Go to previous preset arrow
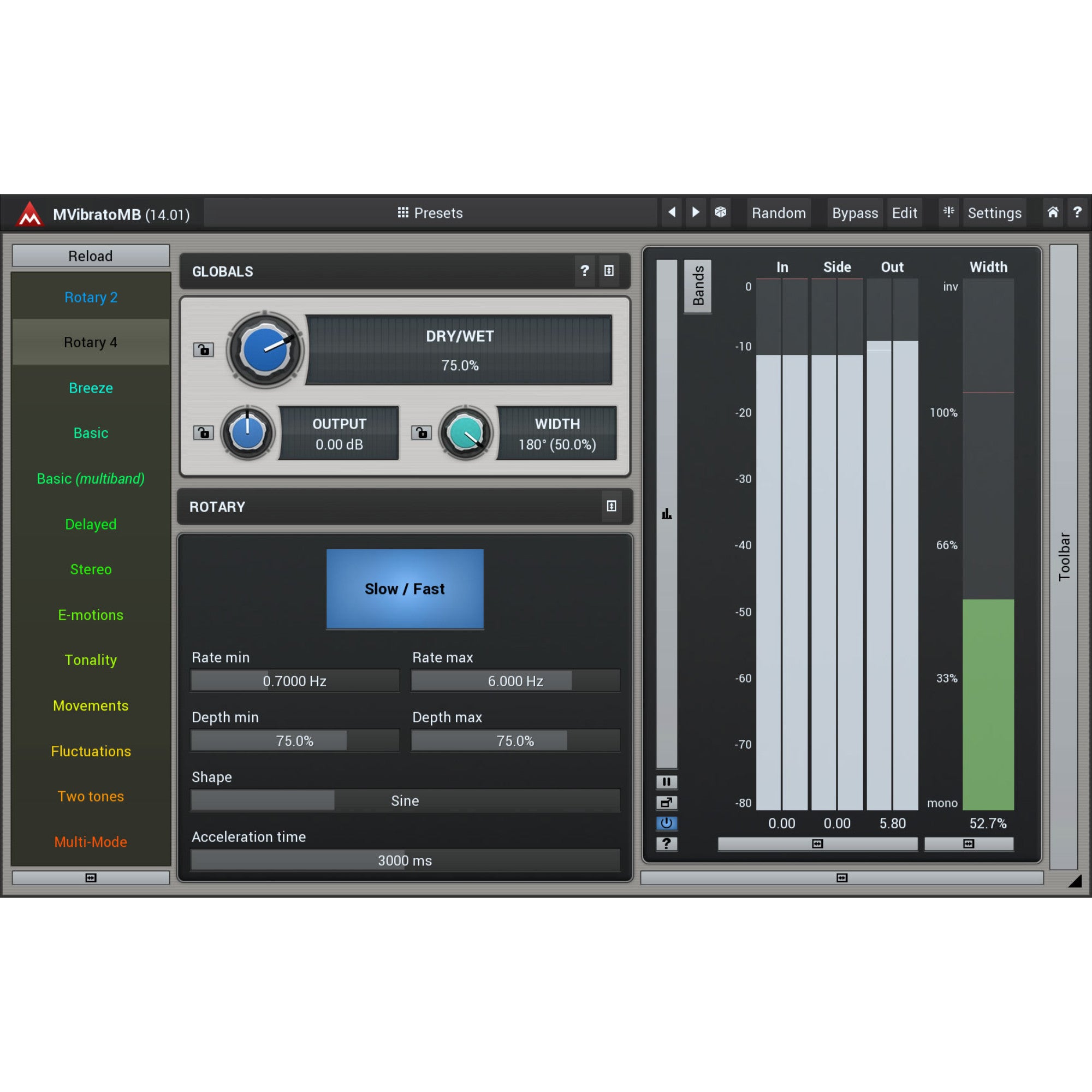The image size is (1092, 1092). coord(672,212)
